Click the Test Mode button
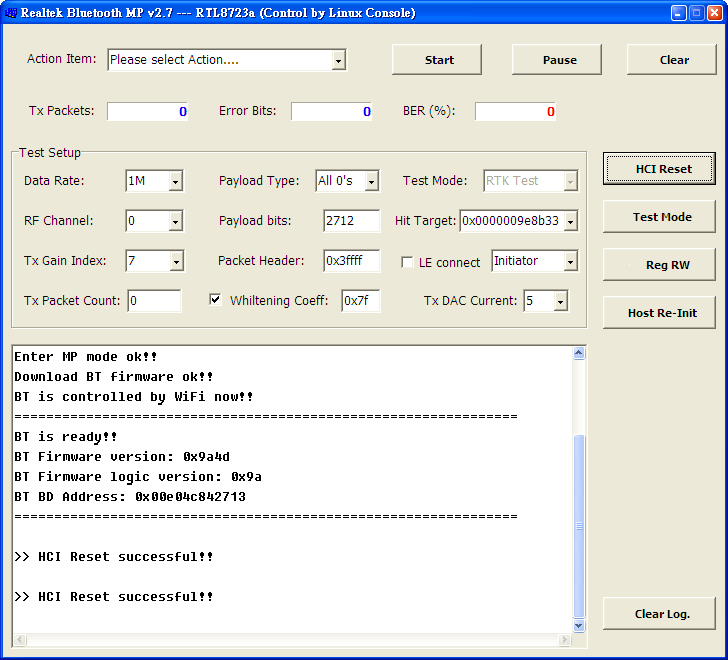 pos(659,217)
